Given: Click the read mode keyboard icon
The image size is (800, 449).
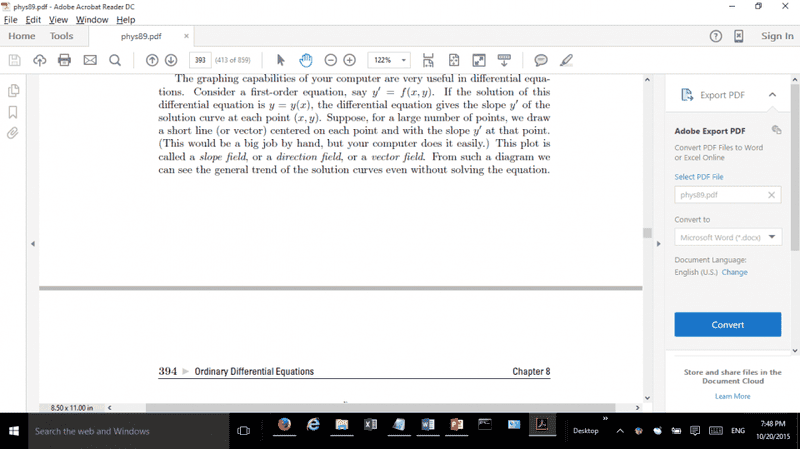Looking at the screenshot, I should 504,60.
